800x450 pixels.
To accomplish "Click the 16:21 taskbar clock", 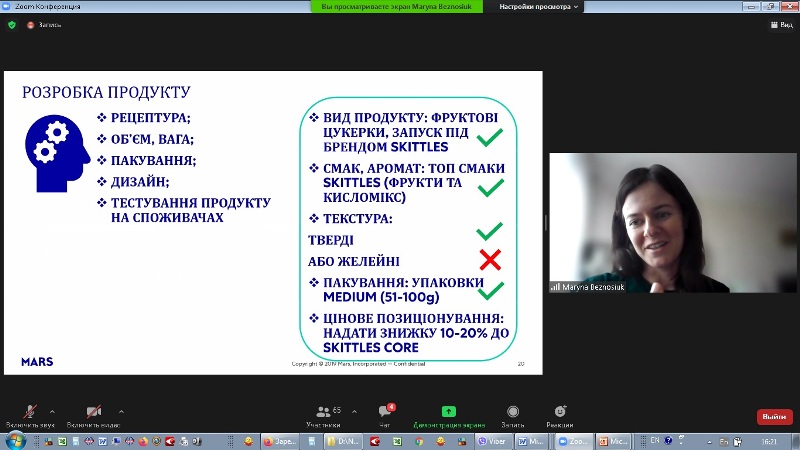I will (x=769, y=442).
